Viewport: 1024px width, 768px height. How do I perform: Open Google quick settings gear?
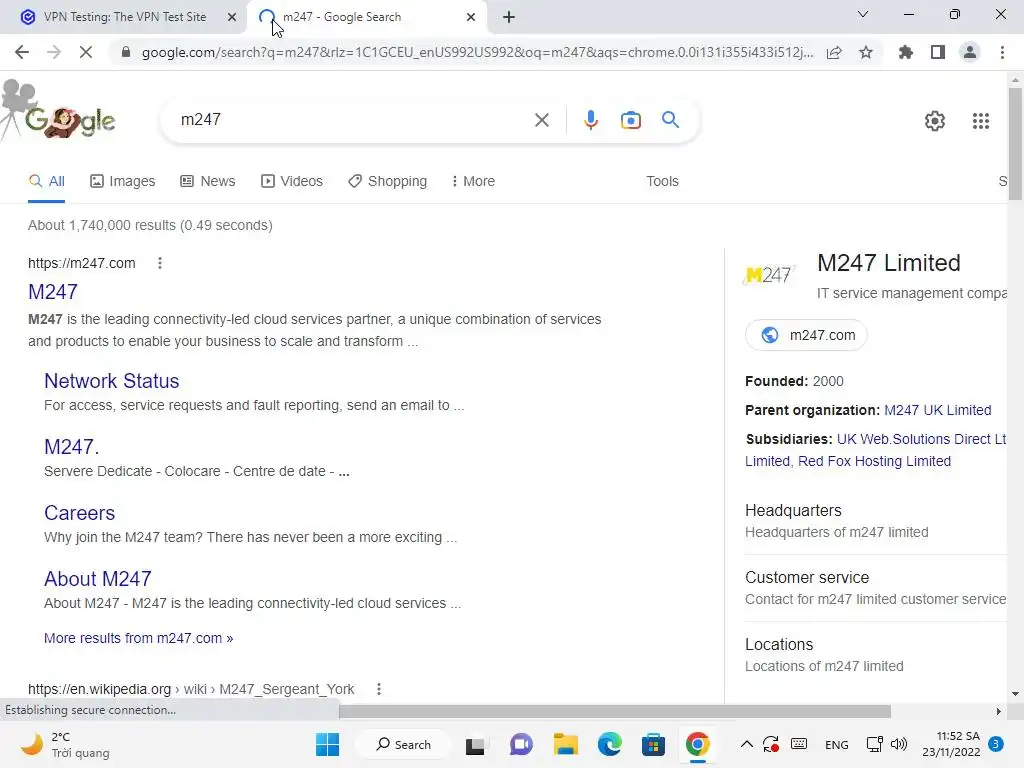coord(935,121)
